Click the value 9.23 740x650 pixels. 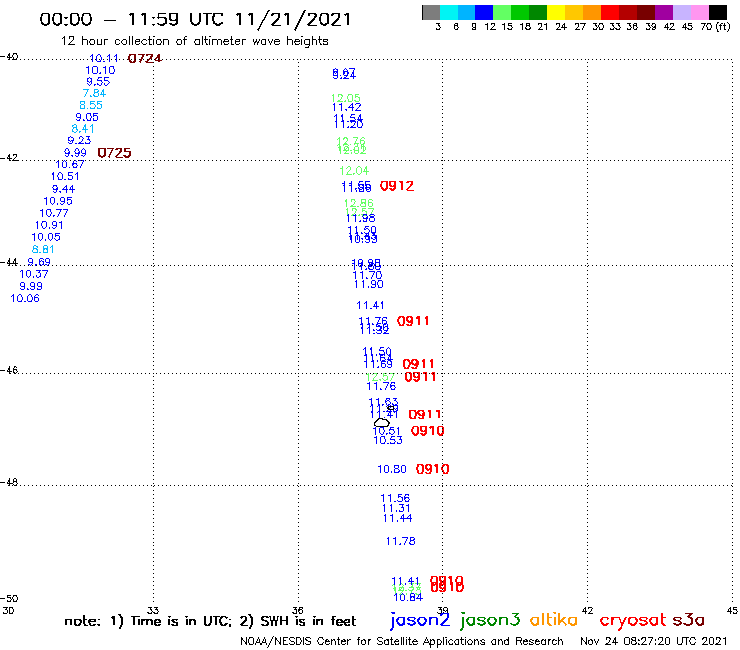tap(79, 140)
